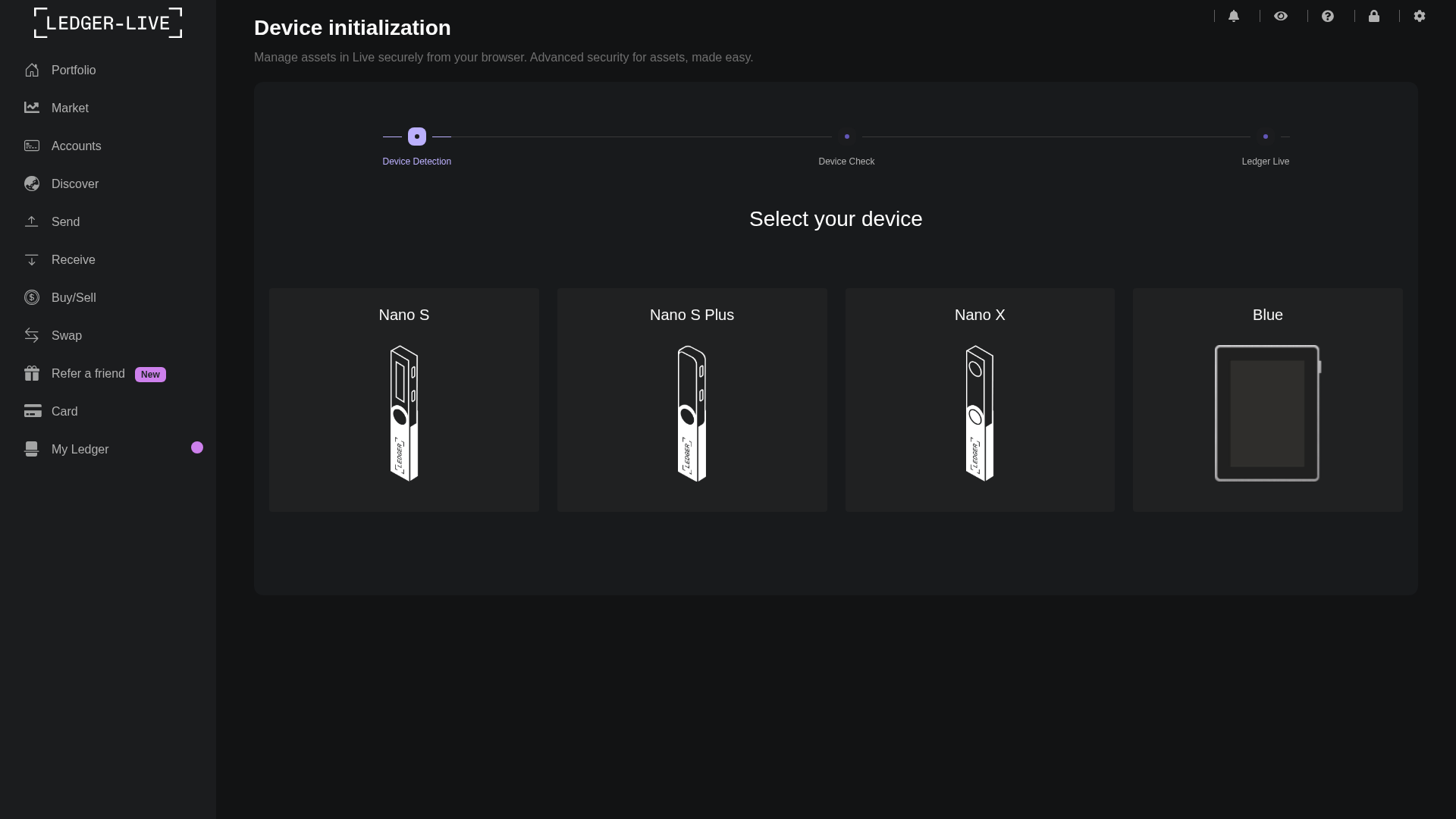Screen dimensions: 1456x819
Task: Open the notifications bell in the top bar
Action: 1235,16
